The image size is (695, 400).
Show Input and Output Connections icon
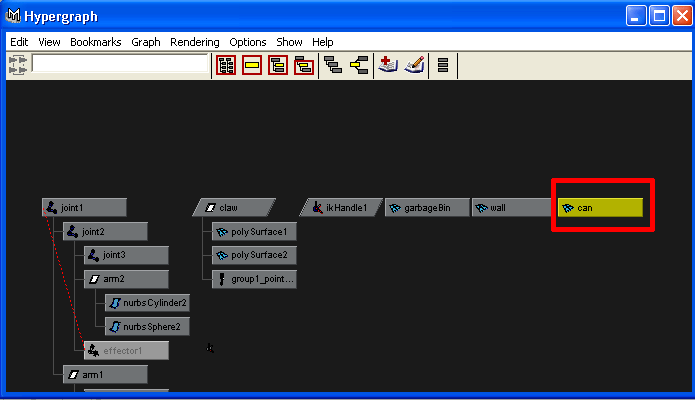(359, 65)
